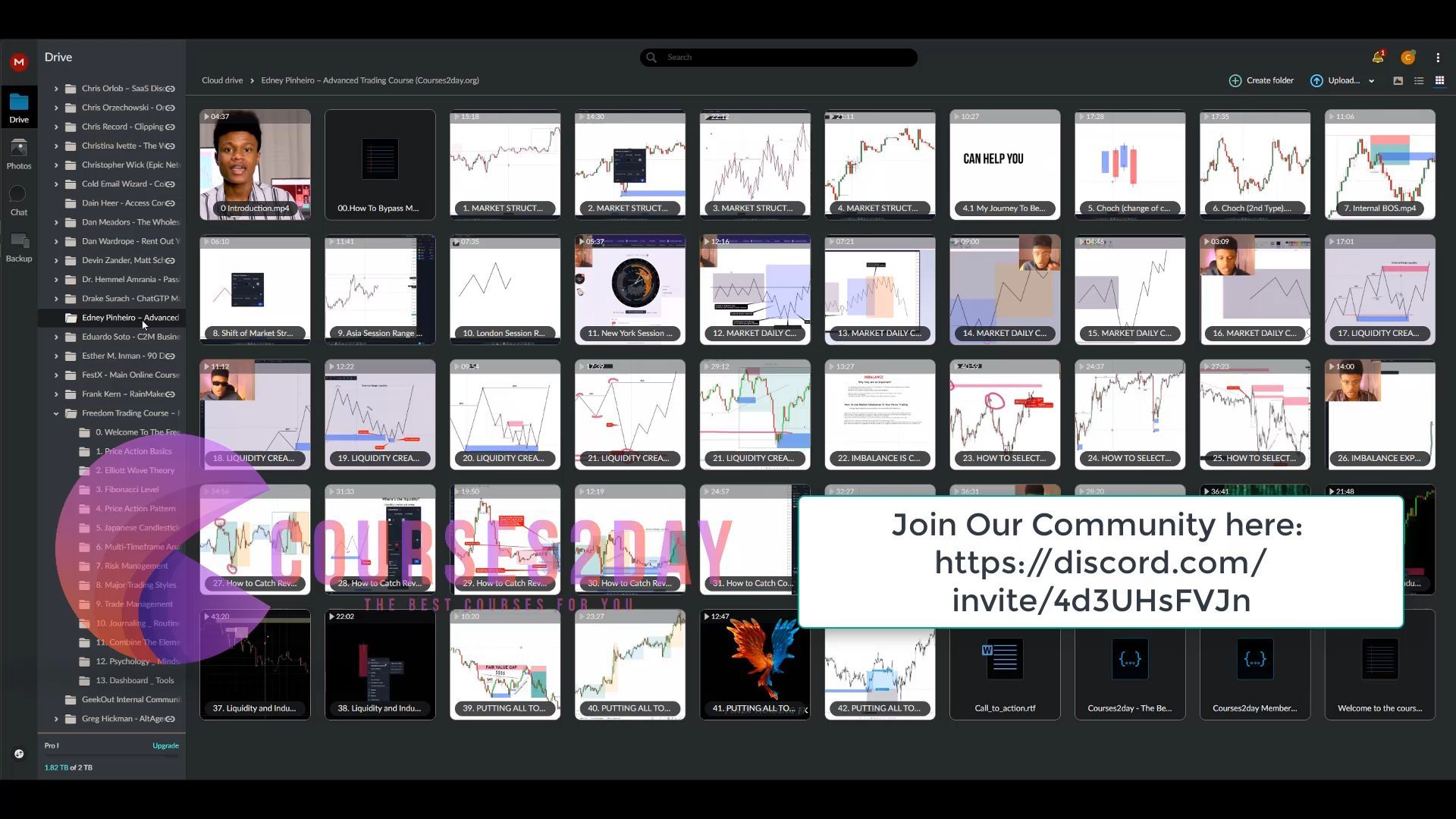The height and width of the screenshot is (819, 1456).
Task: Open the Backup sidebar section
Action: tap(19, 247)
